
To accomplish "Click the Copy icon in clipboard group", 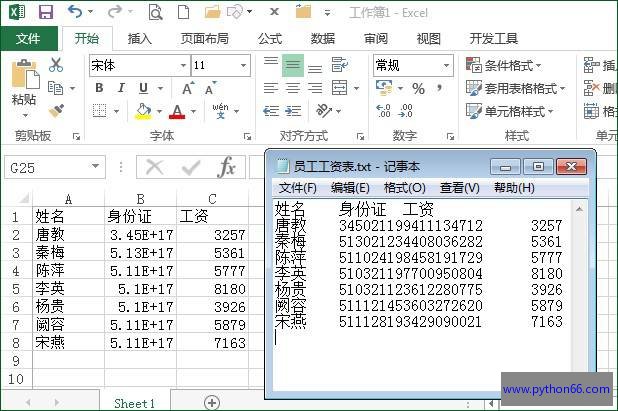I will 55,88.
